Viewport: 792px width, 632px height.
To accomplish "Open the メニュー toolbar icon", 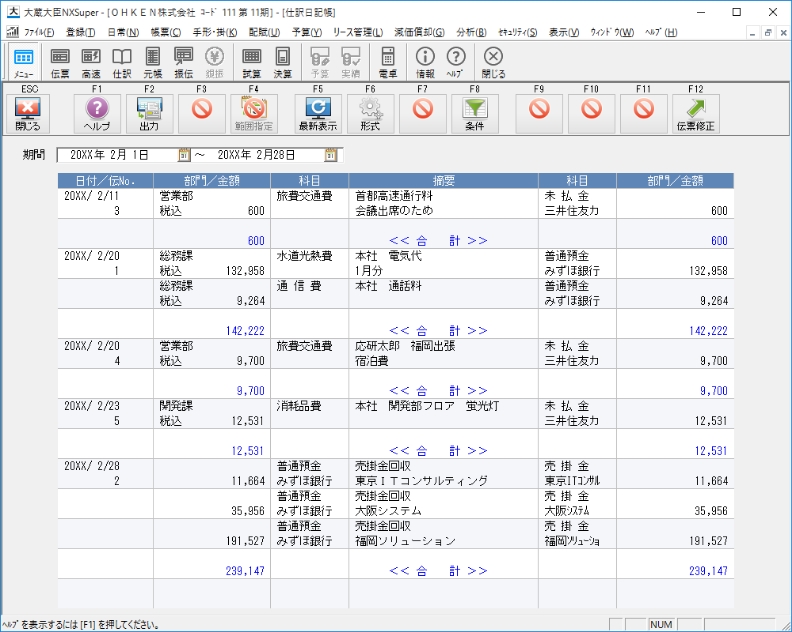I will point(23,63).
